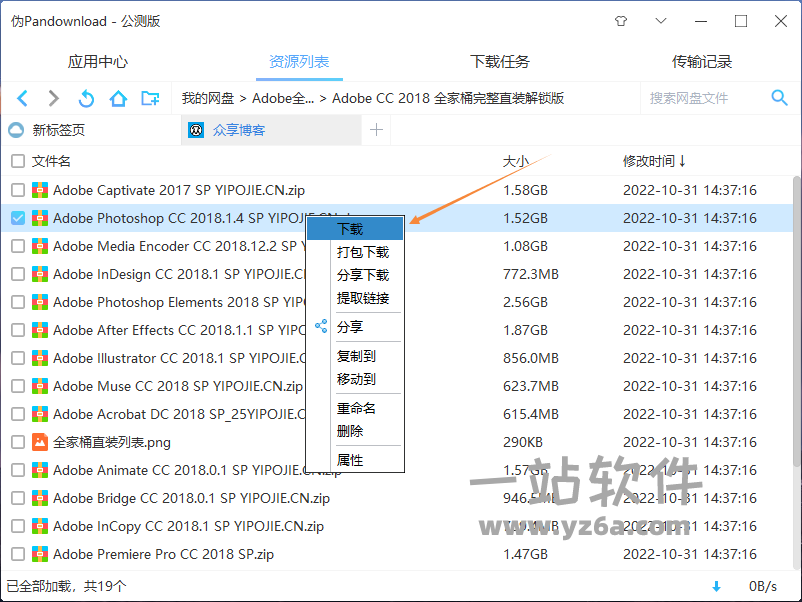Click the download speed arrow icon
Screen dimensions: 802x602
tap(717, 586)
